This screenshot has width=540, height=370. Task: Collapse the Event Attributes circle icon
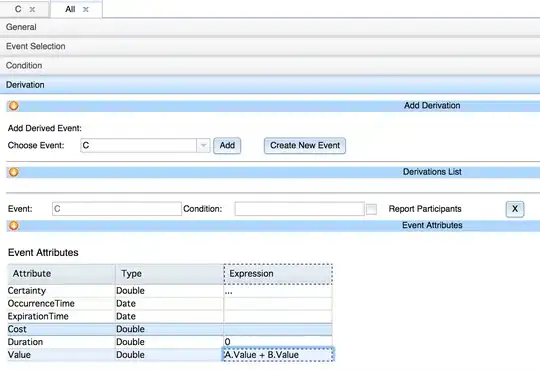tap(13, 226)
